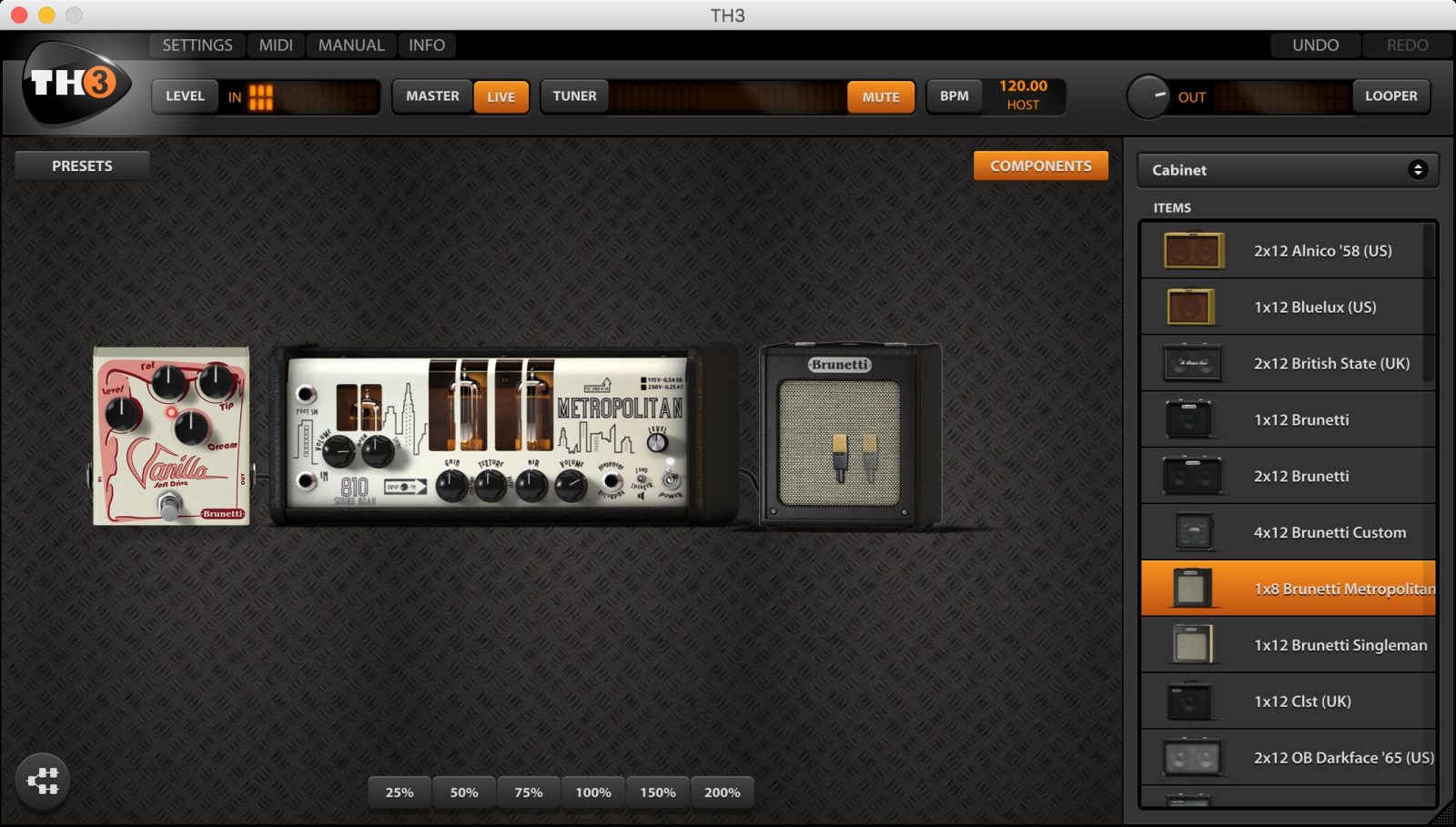Toggle the Metropolitan amp power switch
1456x827 pixels.
click(671, 479)
